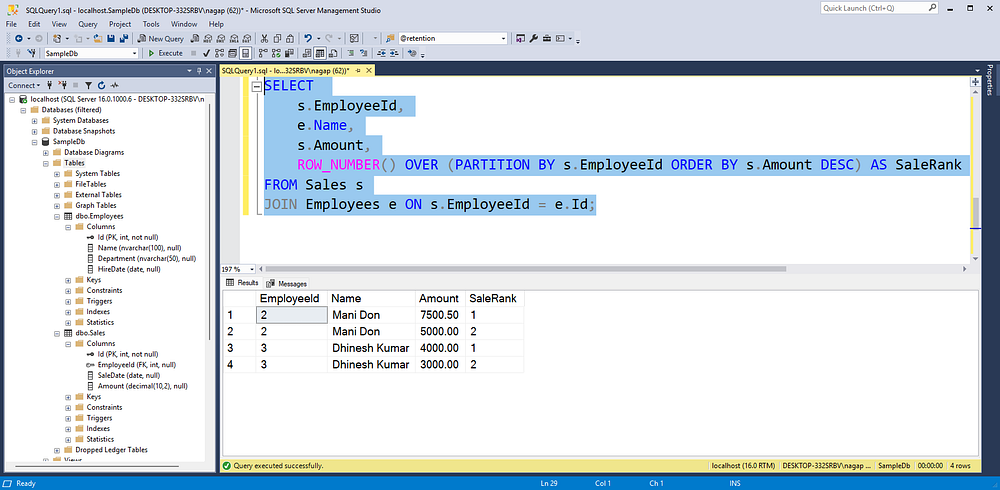Screen dimensions: 1000x490
Task: Select the Database Snapshots tree item
Action: pyautogui.click(x=82, y=131)
